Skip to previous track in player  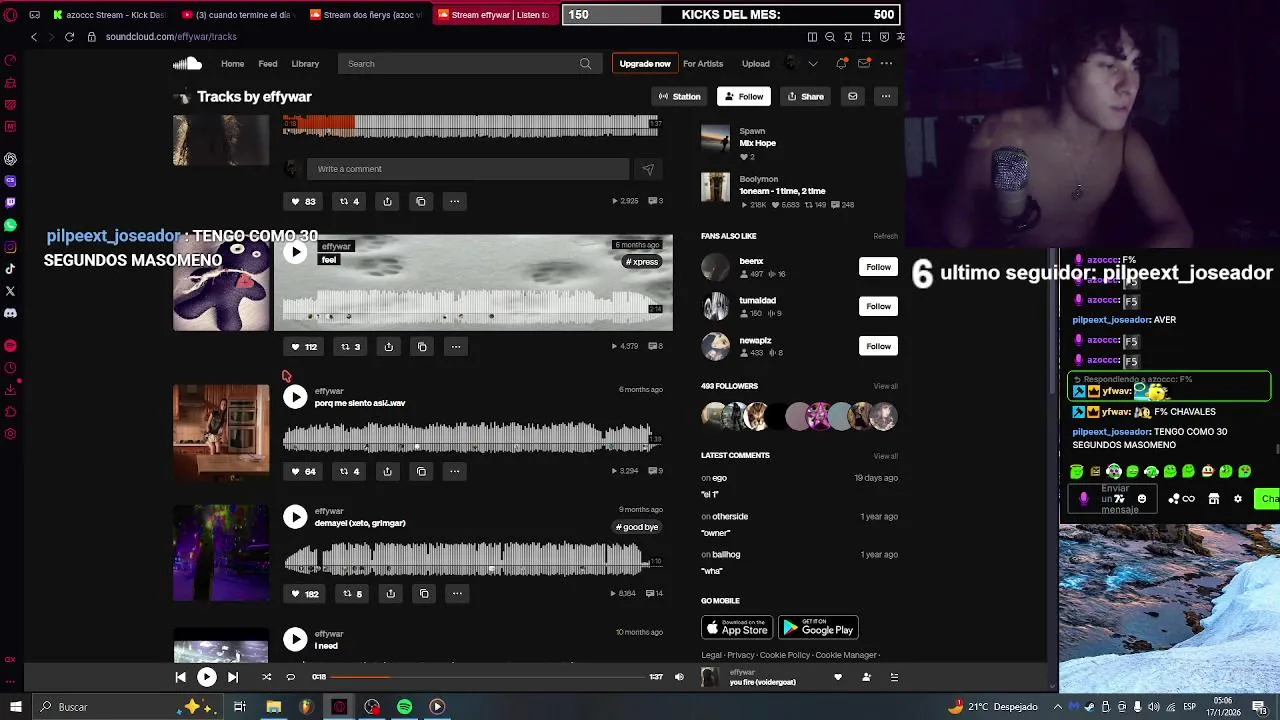pyautogui.click(x=180, y=677)
